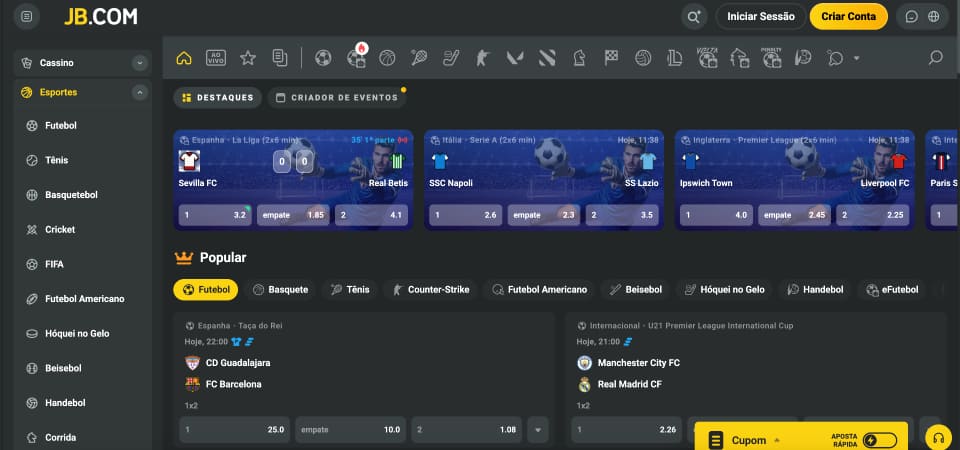
Task: Select the Counter-Strike soldier icon in toolbar
Action: click(482, 58)
